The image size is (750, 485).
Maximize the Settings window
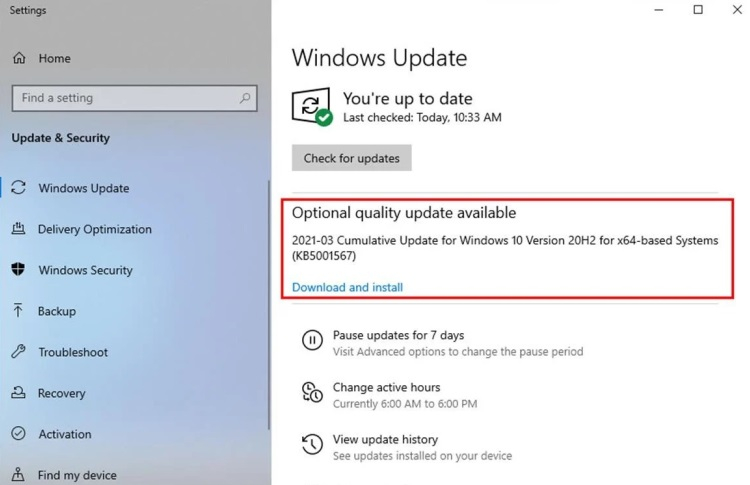[x=698, y=11]
